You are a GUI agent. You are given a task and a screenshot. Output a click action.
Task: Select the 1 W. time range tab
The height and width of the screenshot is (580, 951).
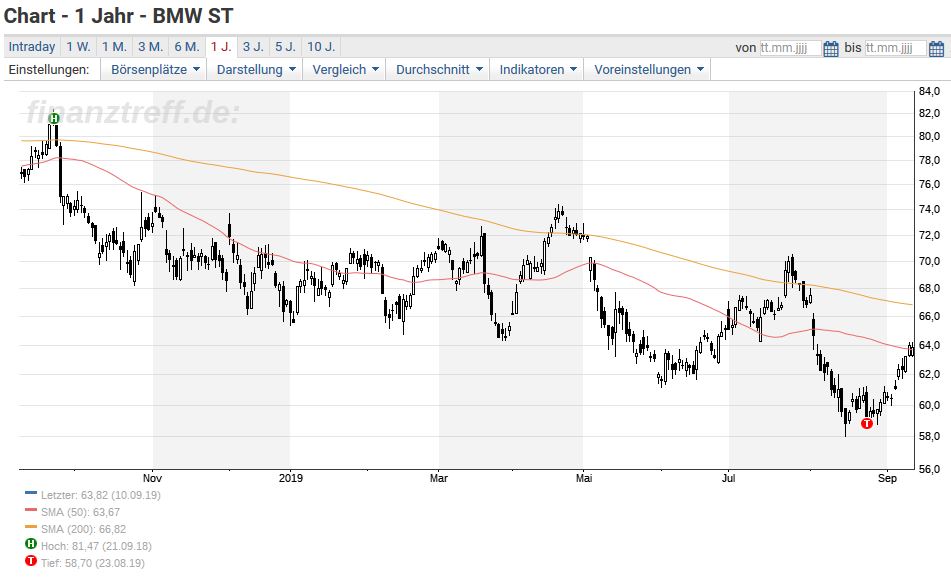point(78,47)
